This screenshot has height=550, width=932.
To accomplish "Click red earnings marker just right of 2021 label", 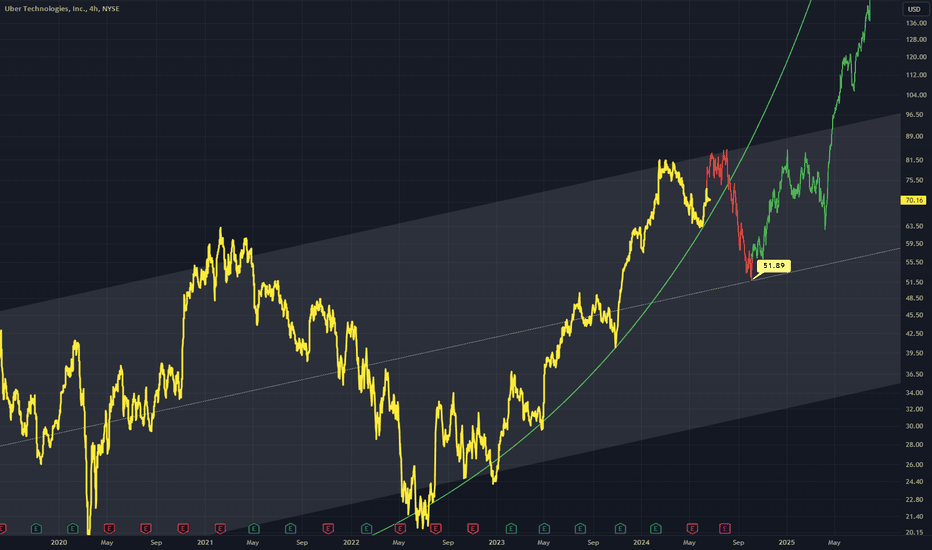I will (220, 528).
